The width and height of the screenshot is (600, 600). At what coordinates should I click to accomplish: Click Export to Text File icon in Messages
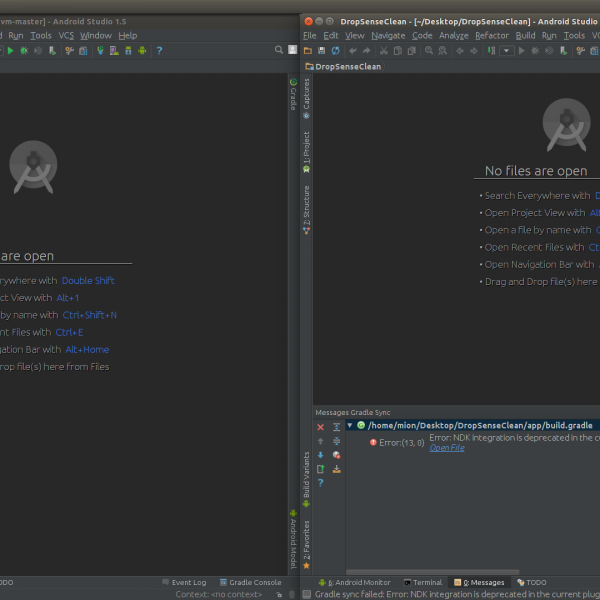pos(321,469)
